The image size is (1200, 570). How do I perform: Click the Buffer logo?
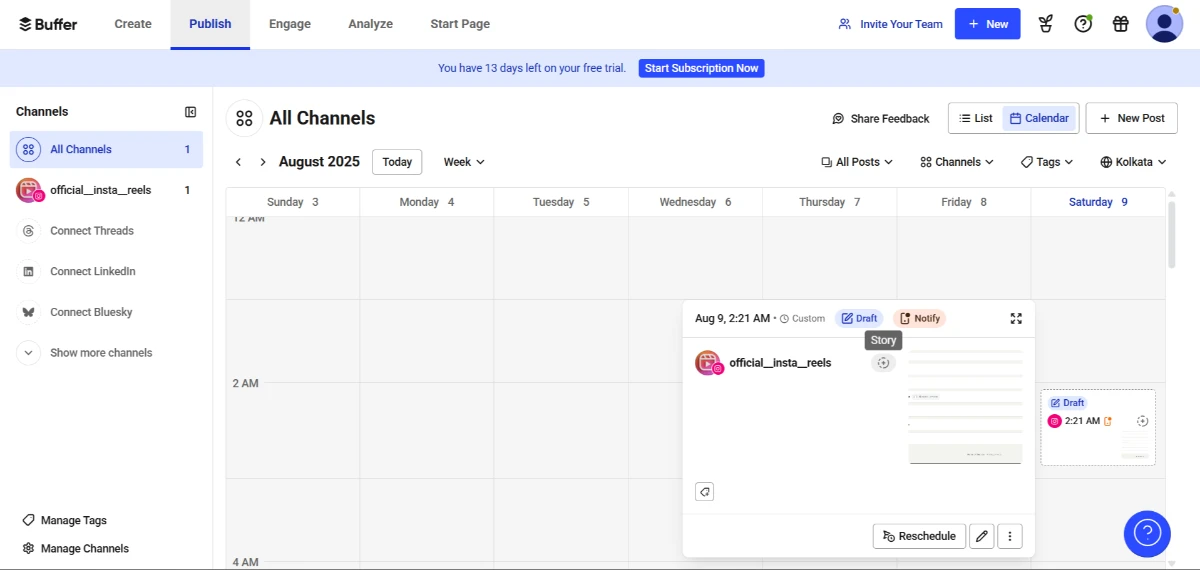48,24
